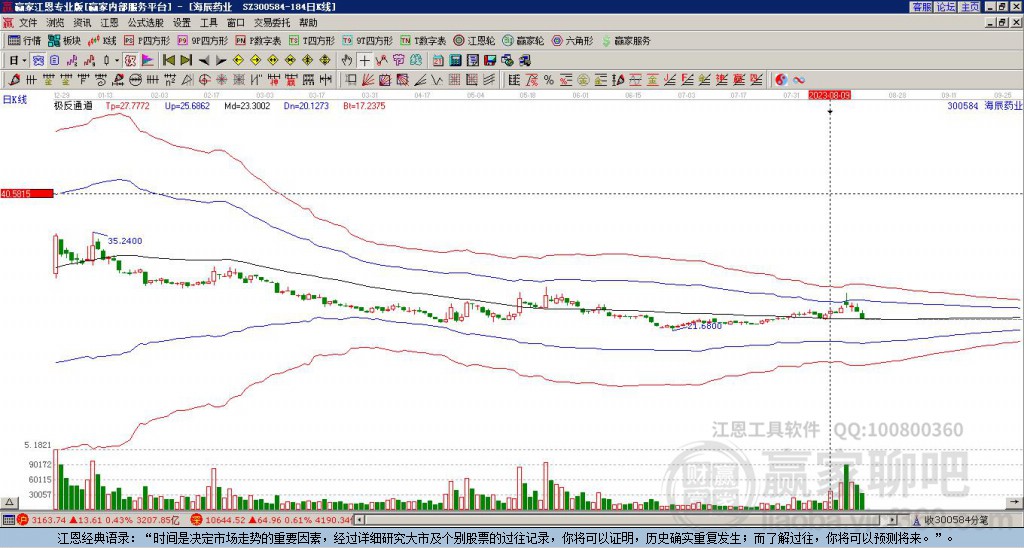The height and width of the screenshot is (548, 1024).
Task: Open the 客服 customer service button
Action: (x=921, y=7)
